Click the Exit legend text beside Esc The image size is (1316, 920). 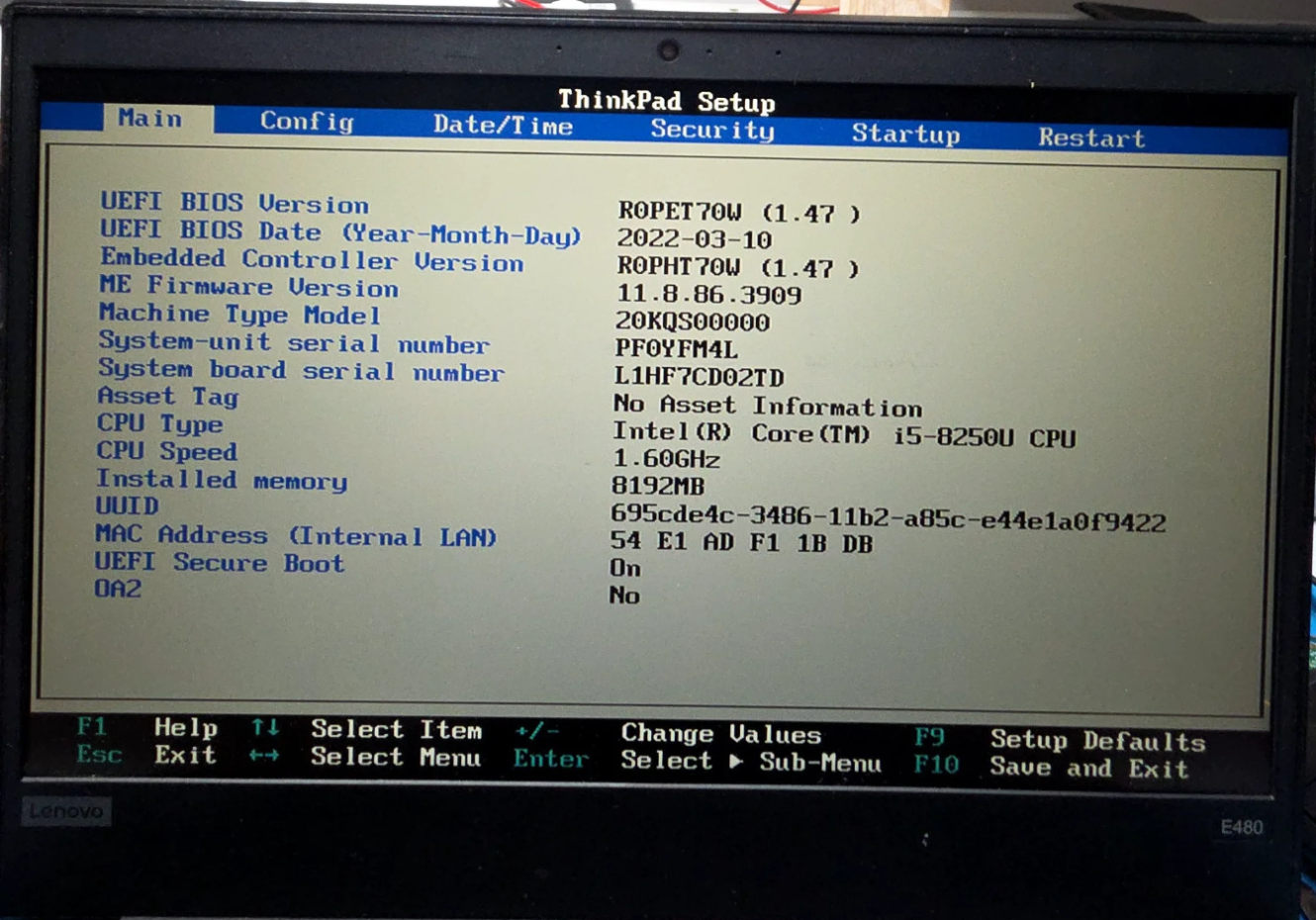(185, 755)
